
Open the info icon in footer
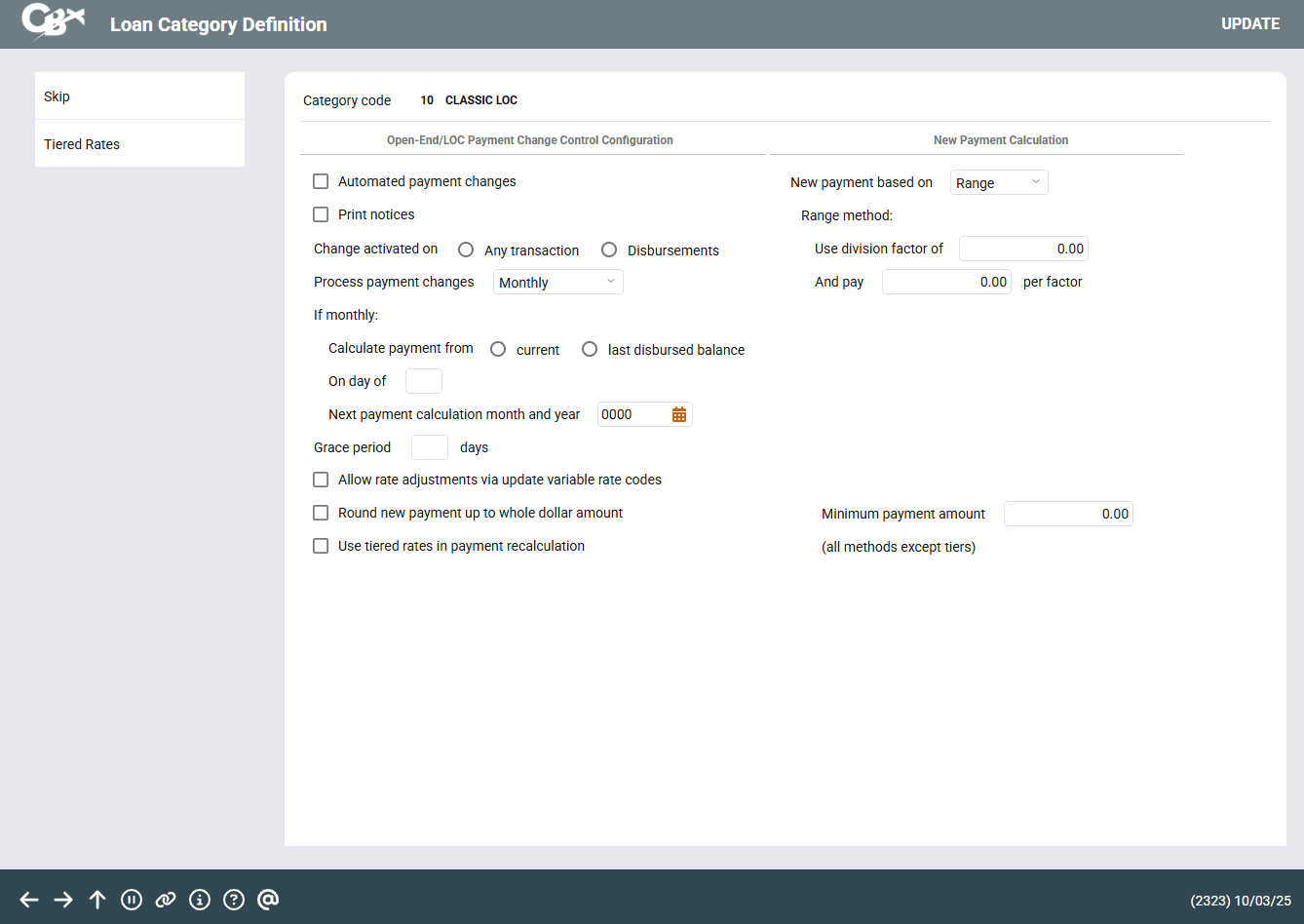click(x=200, y=900)
